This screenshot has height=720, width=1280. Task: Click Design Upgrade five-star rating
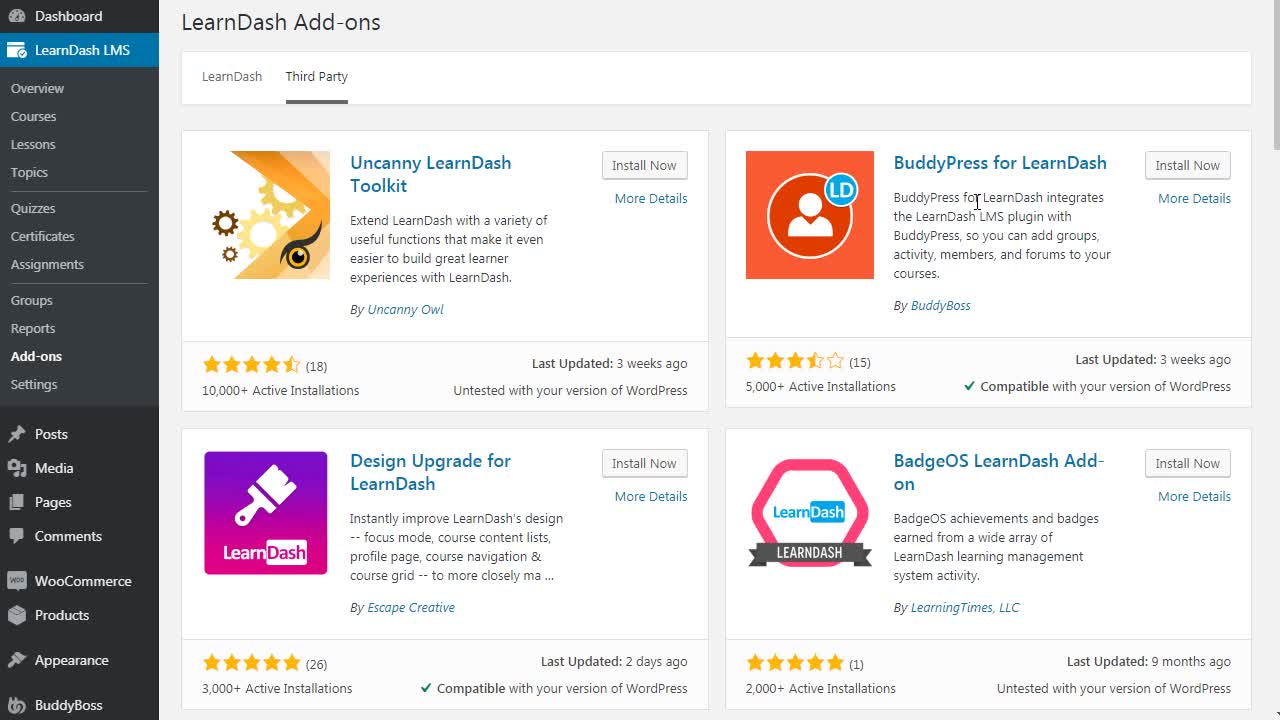click(251, 663)
